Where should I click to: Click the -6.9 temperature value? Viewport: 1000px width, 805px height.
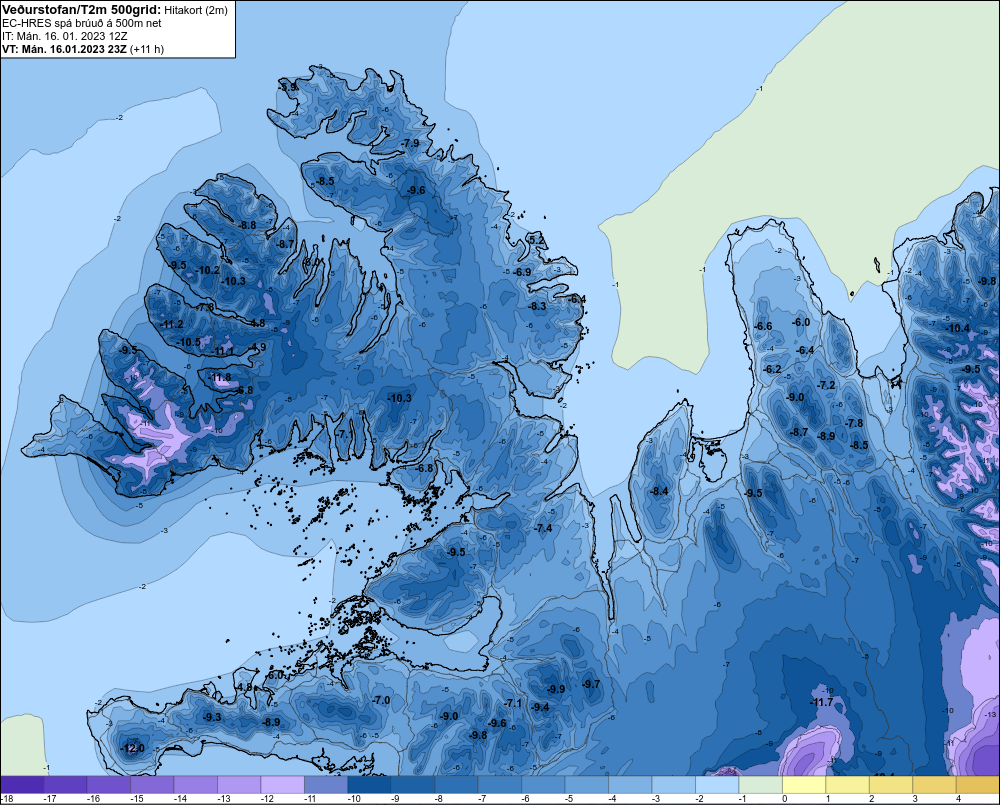[x=522, y=272]
